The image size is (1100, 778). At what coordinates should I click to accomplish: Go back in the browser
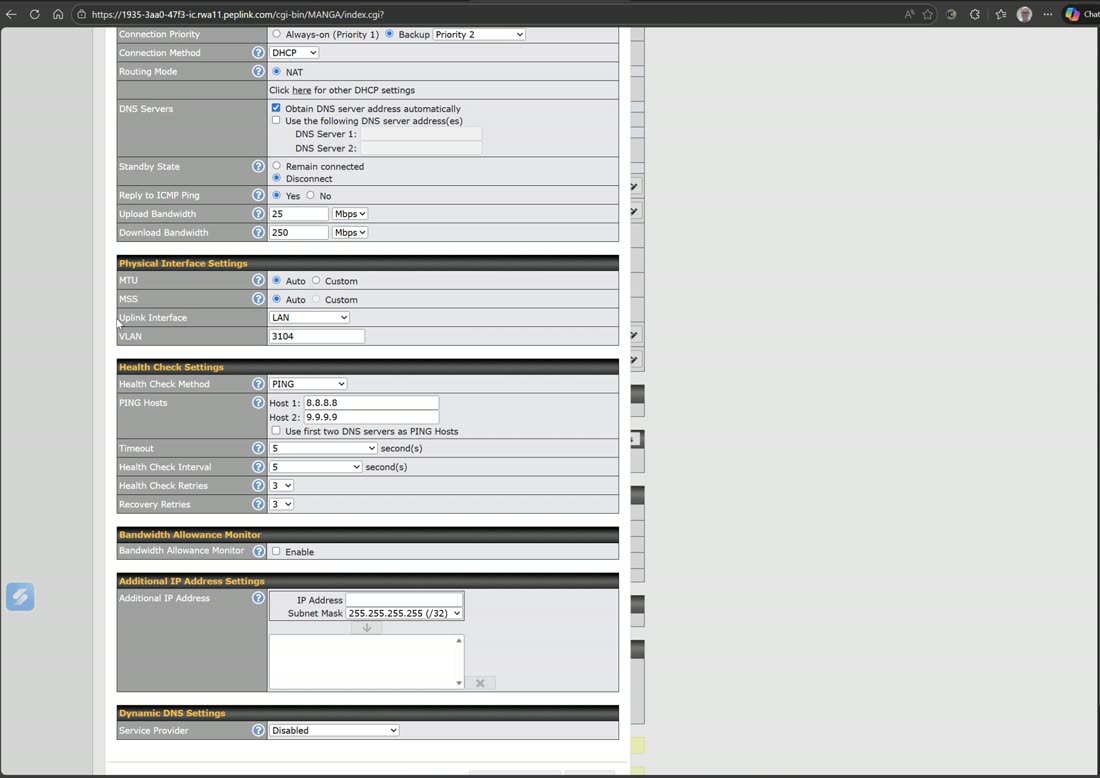(x=11, y=14)
